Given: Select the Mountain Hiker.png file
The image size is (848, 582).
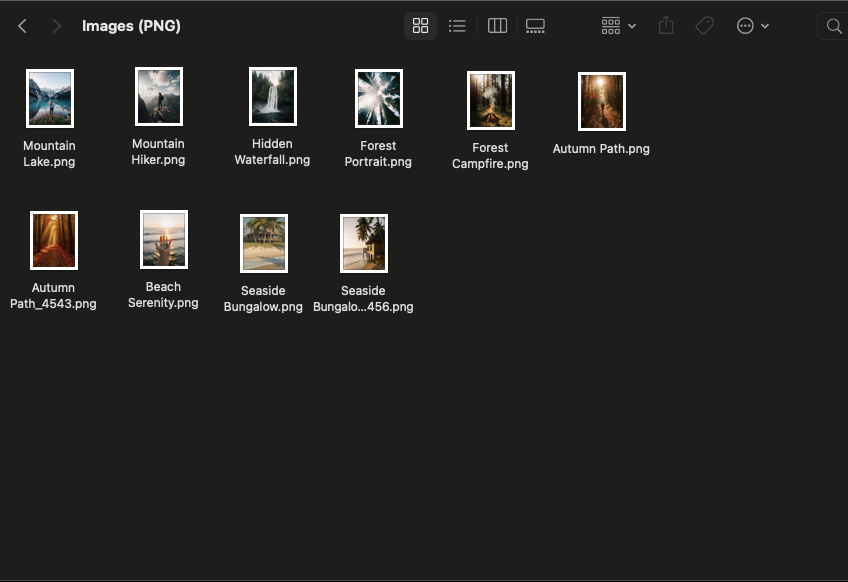Looking at the screenshot, I should pyautogui.click(x=158, y=96).
